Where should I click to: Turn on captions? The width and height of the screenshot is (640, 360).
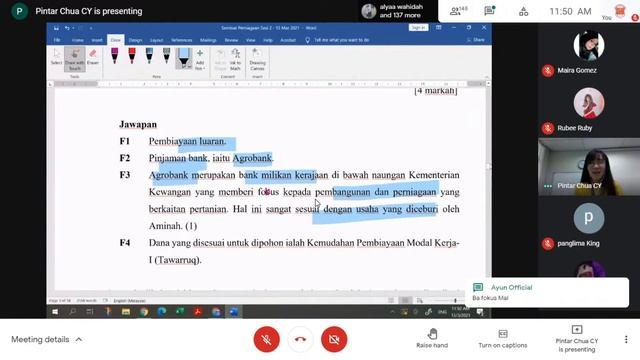tap(502, 339)
